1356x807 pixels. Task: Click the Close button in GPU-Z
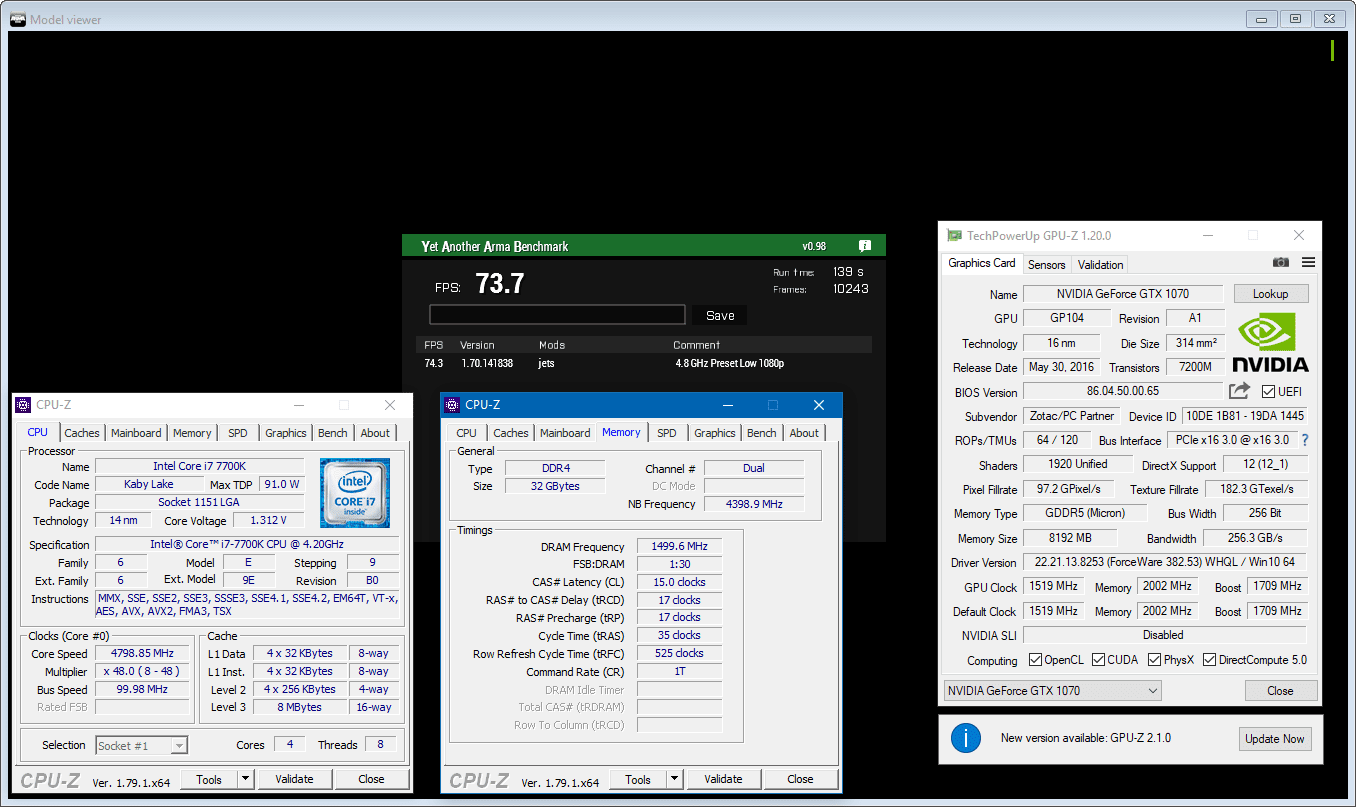pyautogui.click(x=1280, y=690)
